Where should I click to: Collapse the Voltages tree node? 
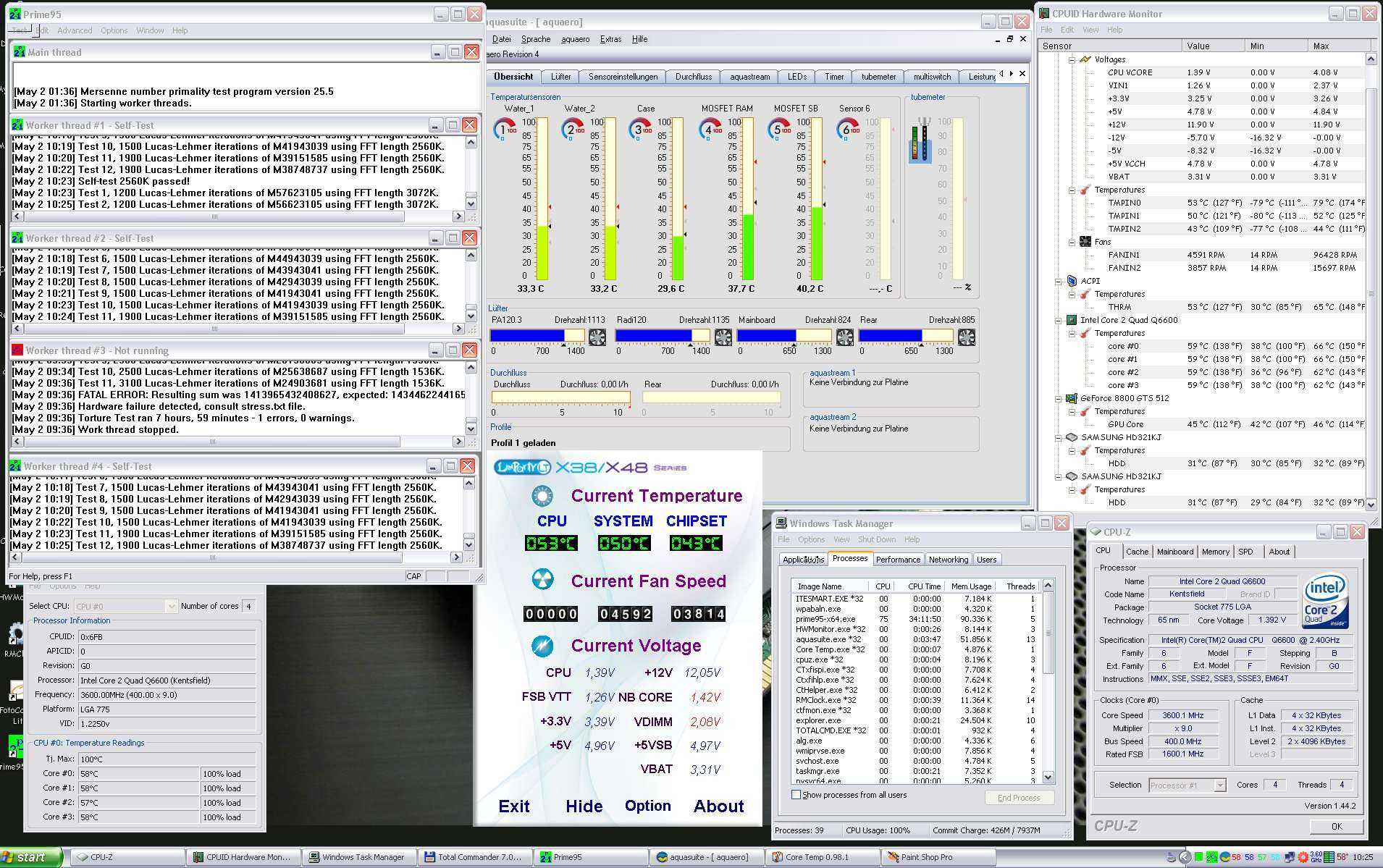[x=1072, y=59]
